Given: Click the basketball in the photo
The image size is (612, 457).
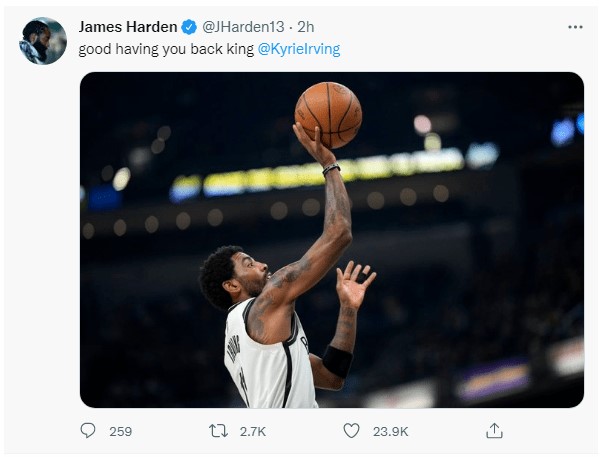Looking at the screenshot, I should click(x=328, y=114).
